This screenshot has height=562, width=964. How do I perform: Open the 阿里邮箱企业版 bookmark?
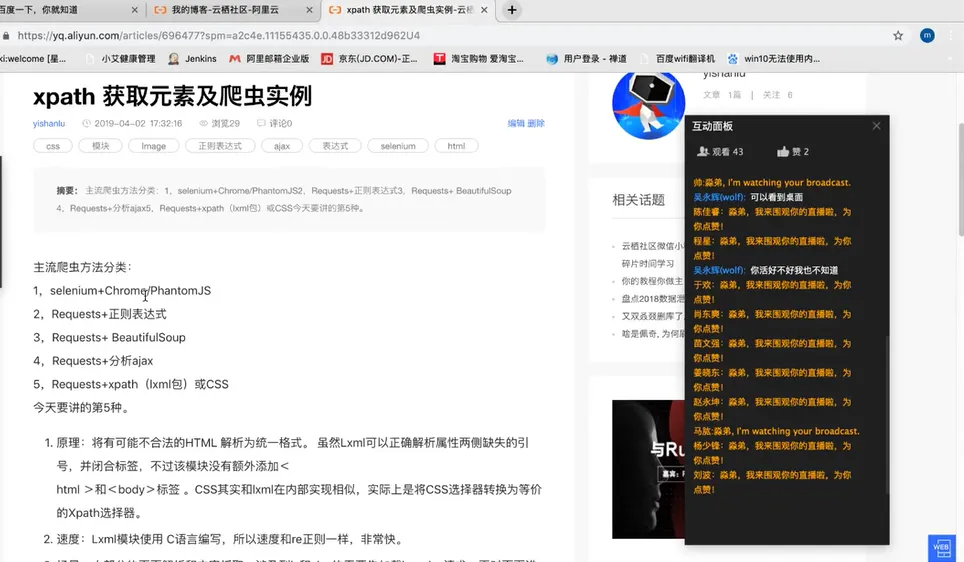click(269, 59)
